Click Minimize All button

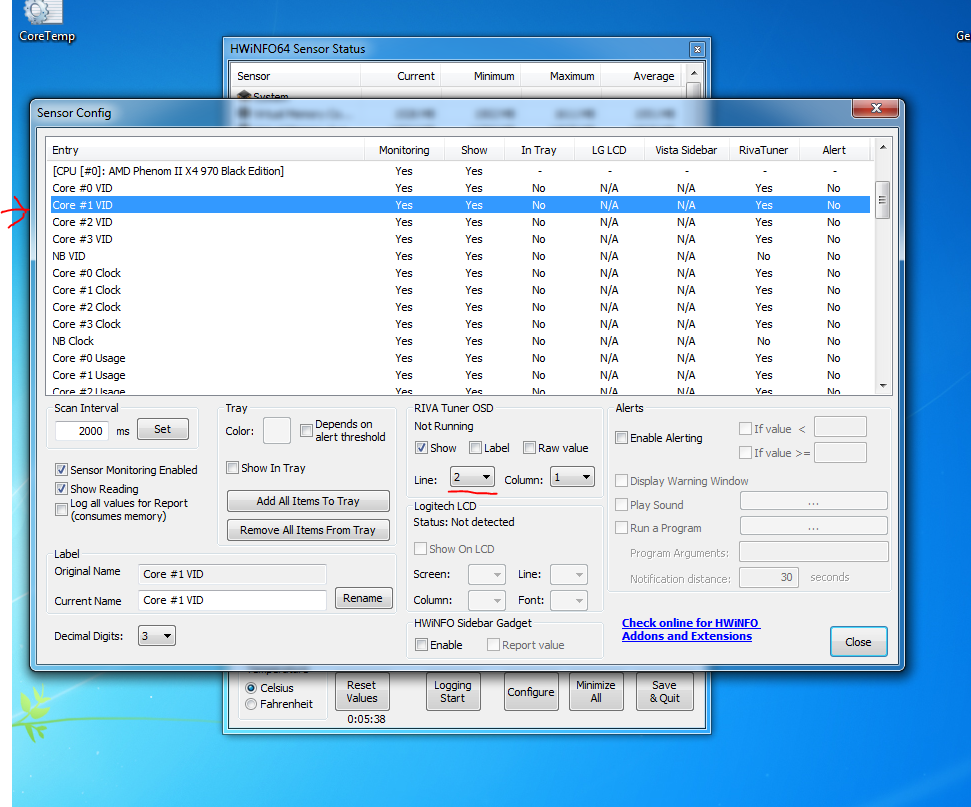click(x=596, y=692)
